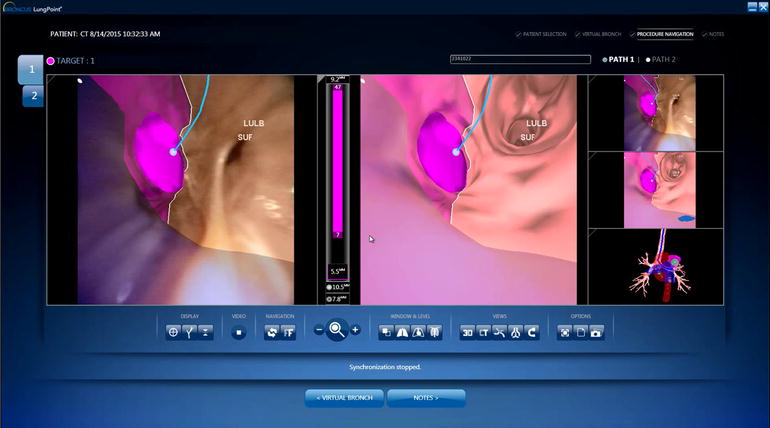Click the Virtual Bronch back button
The width and height of the screenshot is (770, 428).
[x=344, y=398]
